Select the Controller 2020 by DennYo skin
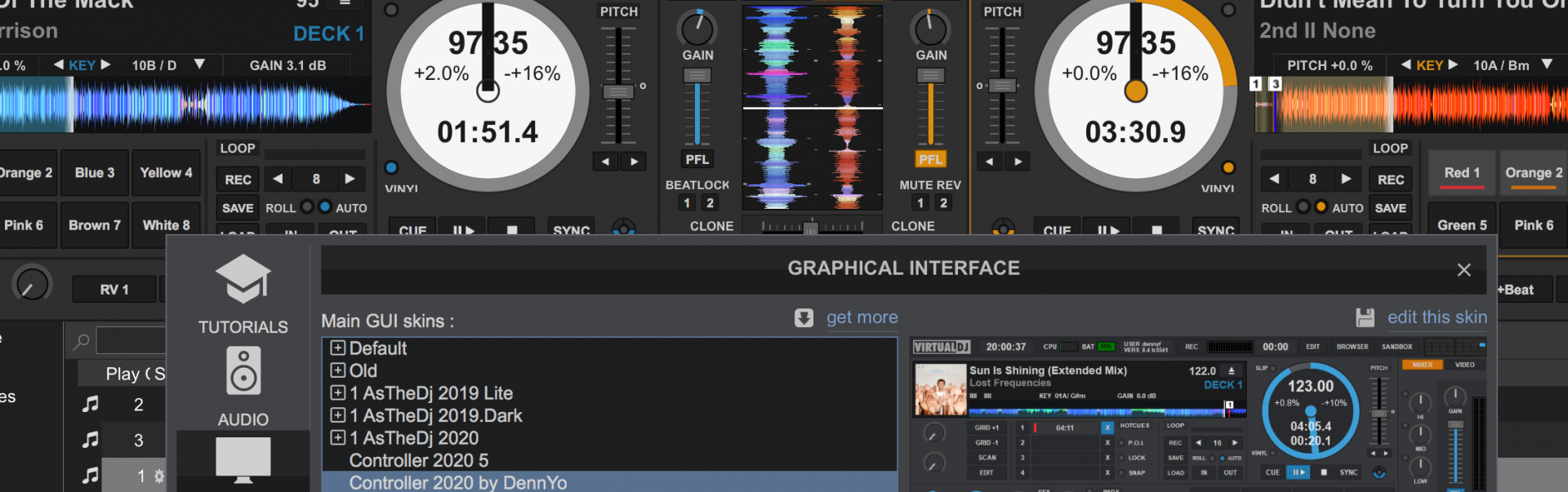This screenshot has height=492, width=1568. click(611, 482)
